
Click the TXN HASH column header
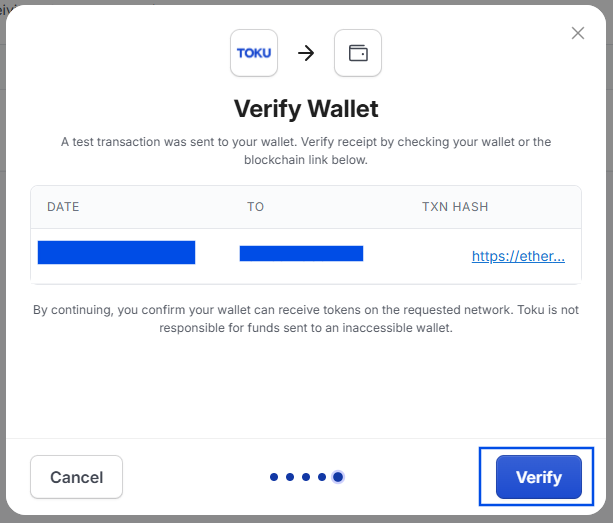coord(455,207)
